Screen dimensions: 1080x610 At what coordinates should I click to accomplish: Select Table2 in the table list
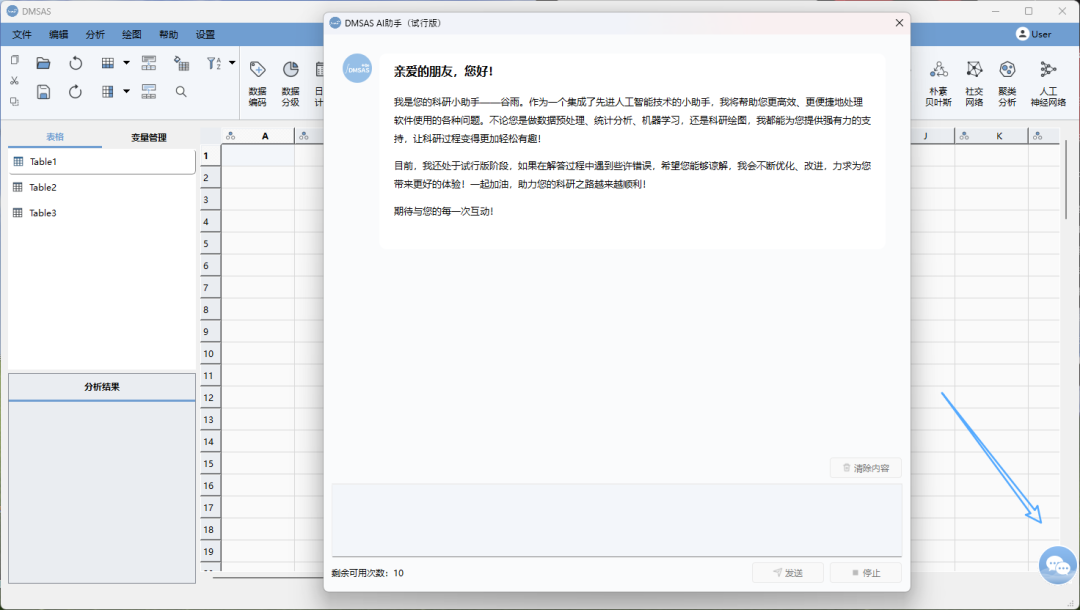coord(43,187)
